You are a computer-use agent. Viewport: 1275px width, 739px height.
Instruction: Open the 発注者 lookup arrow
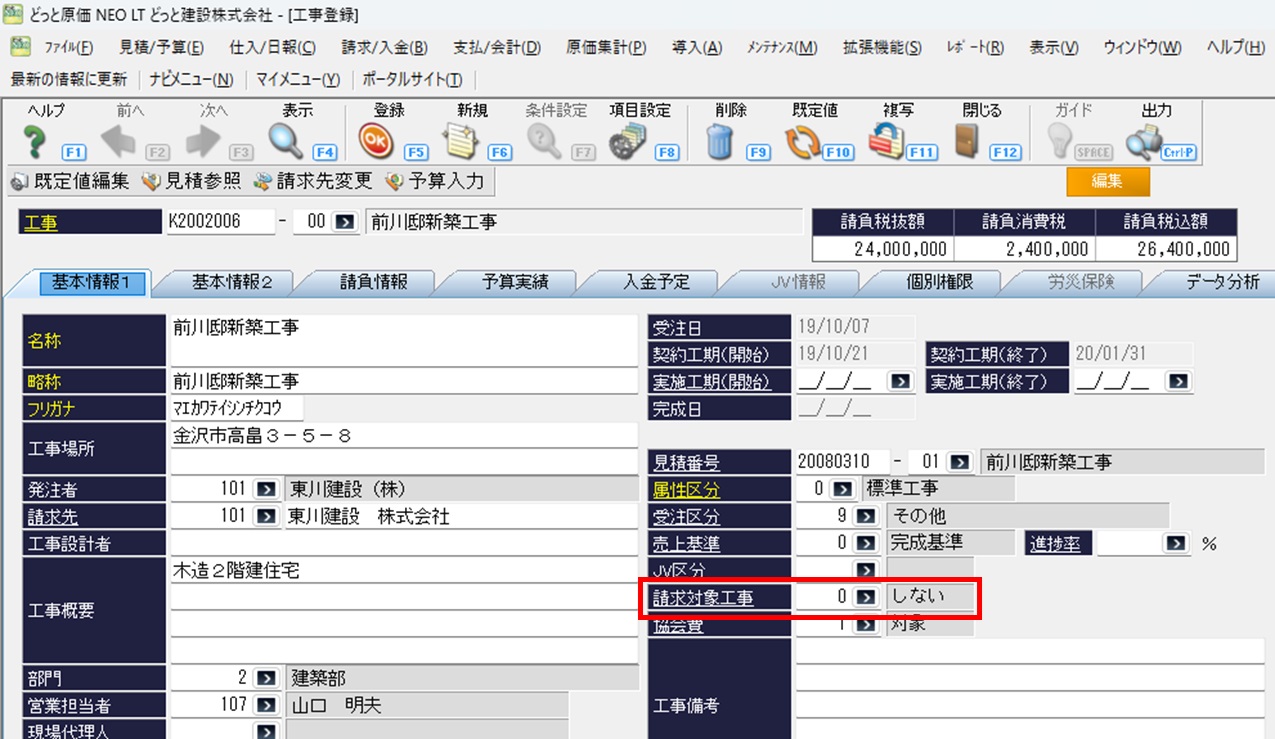[x=266, y=489]
